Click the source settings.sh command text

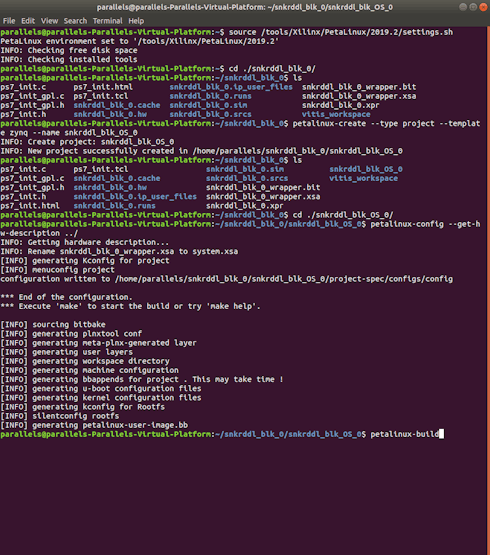pos(341,32)
